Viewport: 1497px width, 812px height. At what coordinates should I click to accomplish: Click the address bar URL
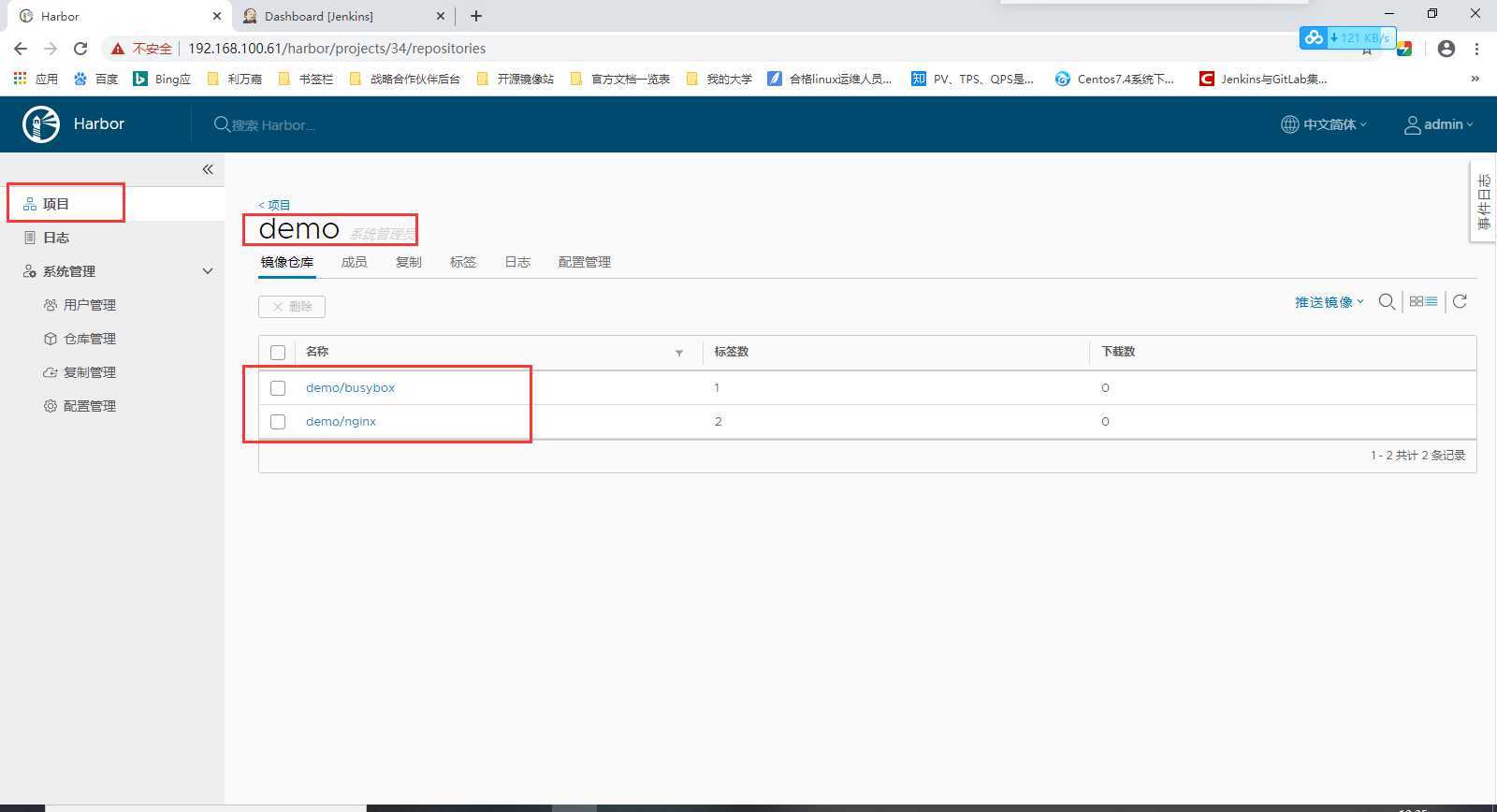click(337, 49)
